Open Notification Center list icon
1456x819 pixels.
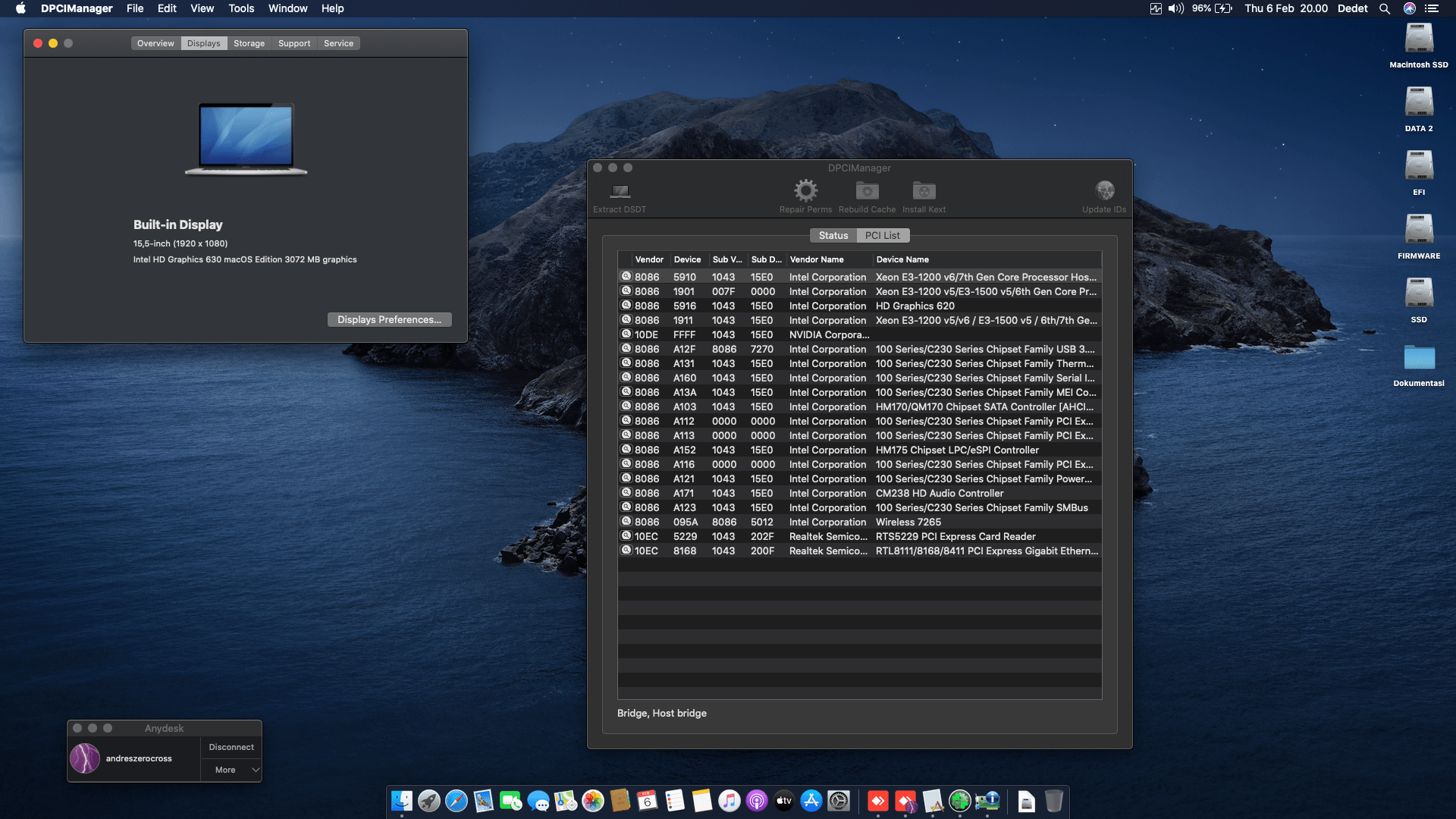click(x=1432, y=8)
